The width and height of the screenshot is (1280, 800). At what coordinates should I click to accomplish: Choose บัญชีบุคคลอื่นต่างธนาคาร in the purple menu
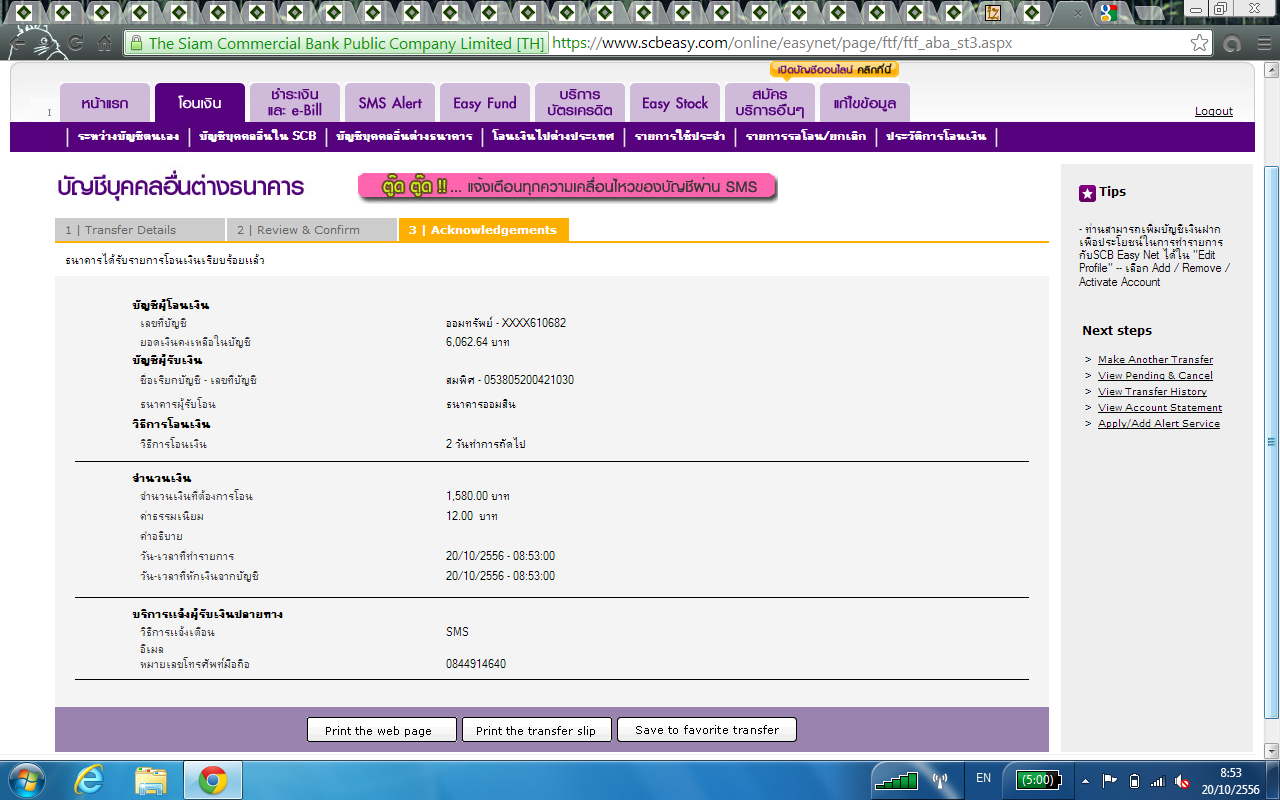click(x=404, y=136)
